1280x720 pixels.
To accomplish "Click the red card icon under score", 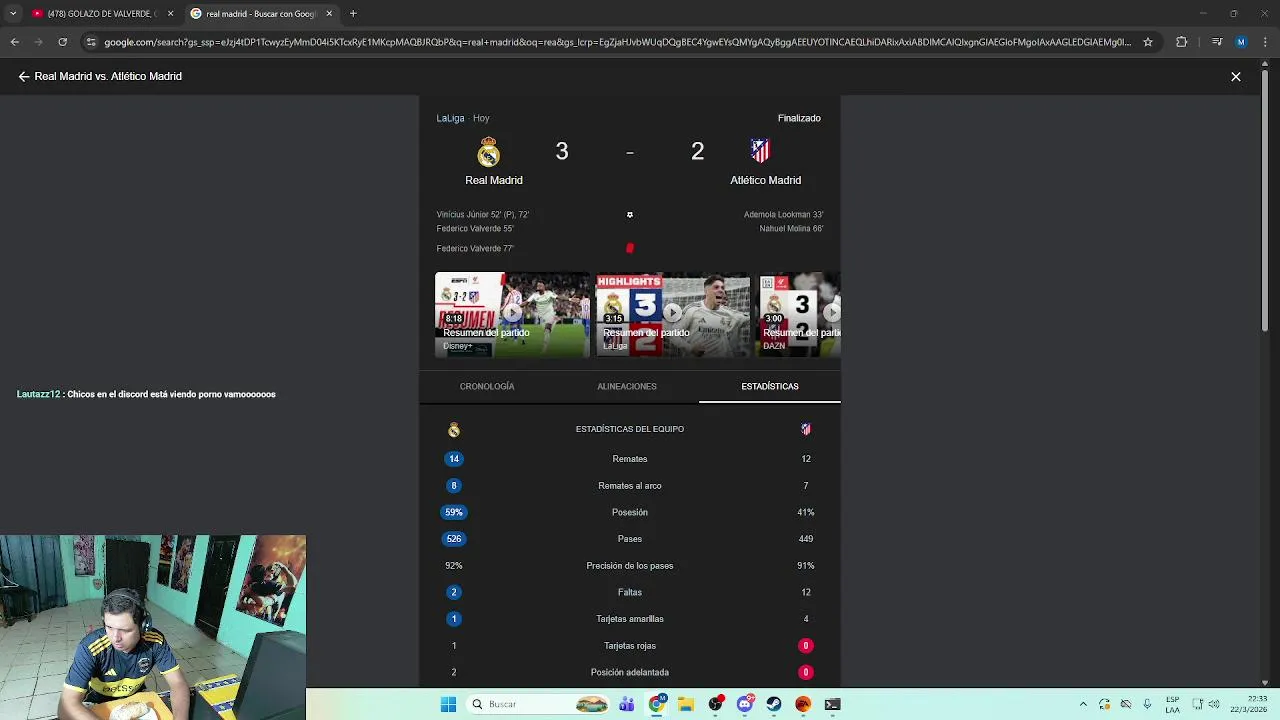I will pos(629,248).
